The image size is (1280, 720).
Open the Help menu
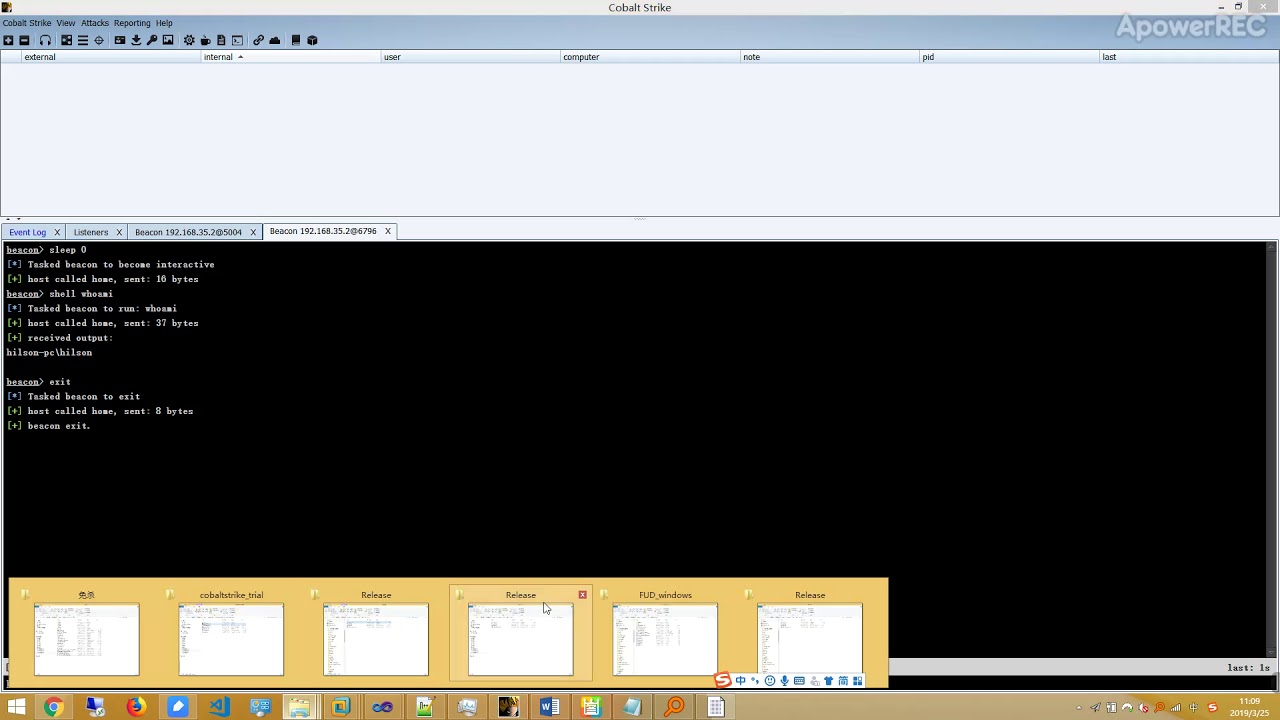[x=164, y=23]
